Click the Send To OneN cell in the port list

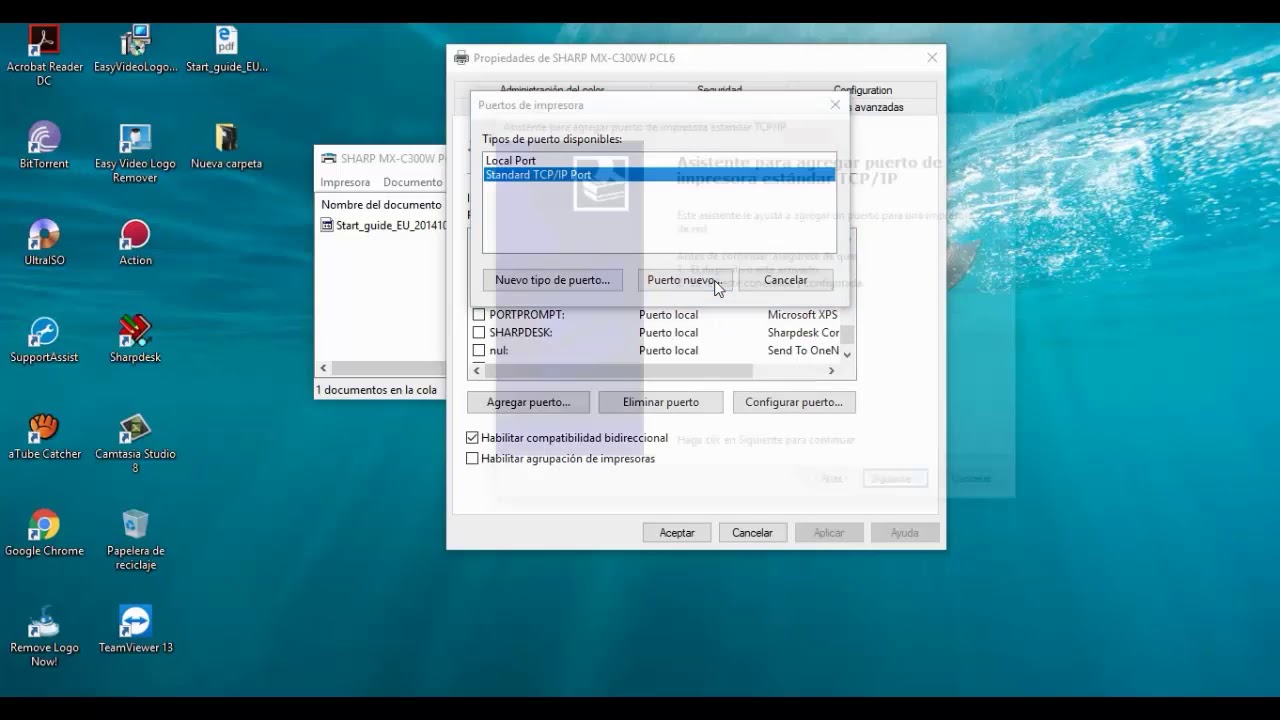803,351
